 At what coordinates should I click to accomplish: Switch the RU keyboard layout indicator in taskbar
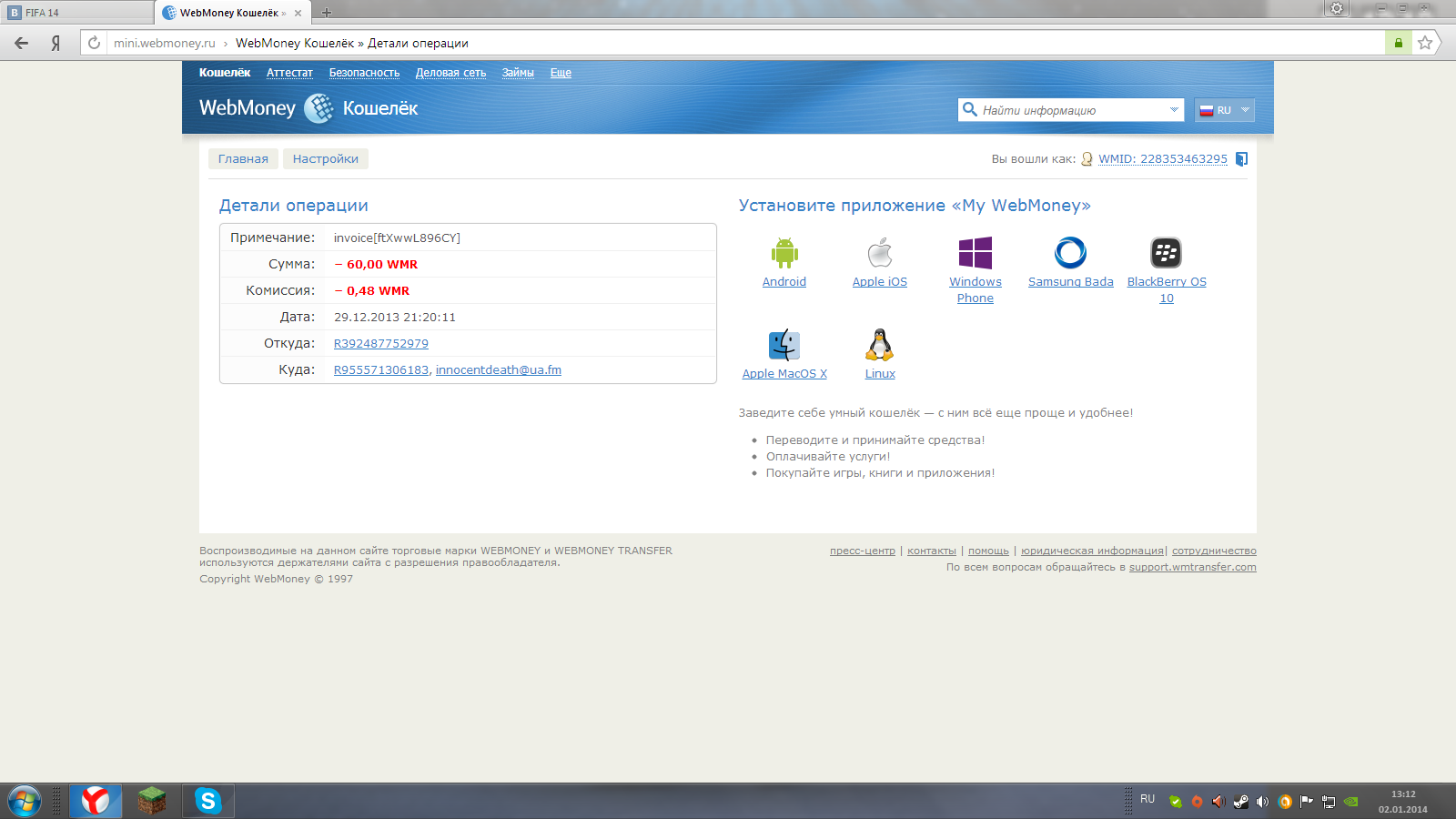(x=1148, y=799)
